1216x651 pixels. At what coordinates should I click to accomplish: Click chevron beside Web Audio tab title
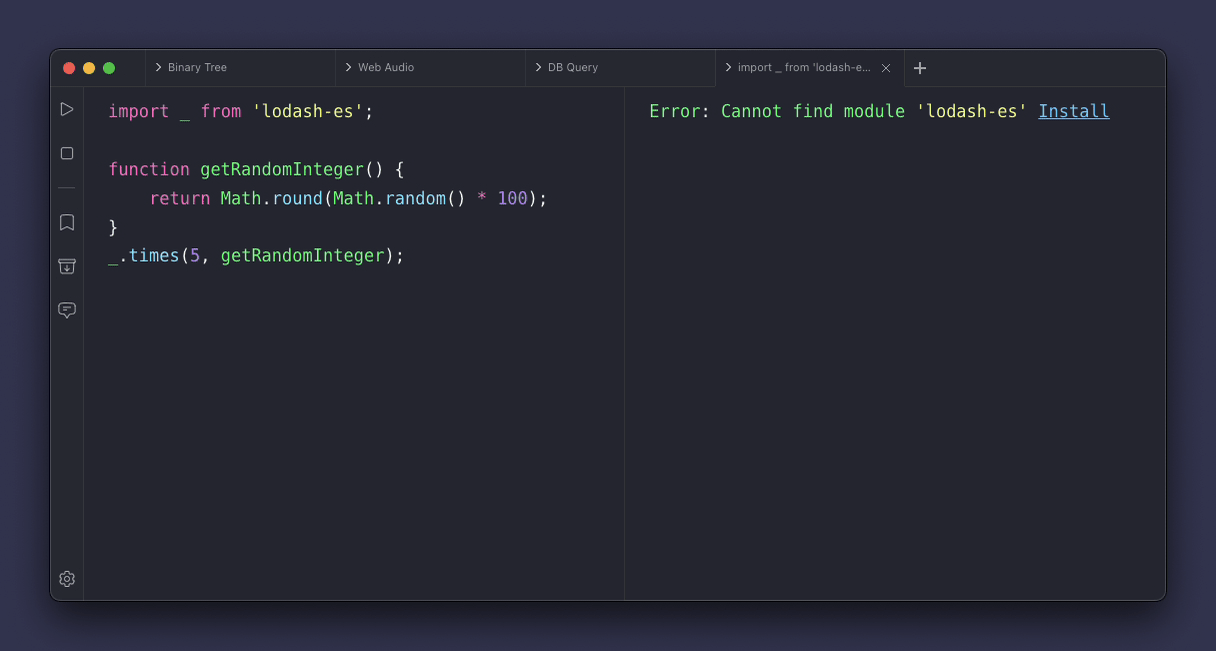click(x=348, y=68)
